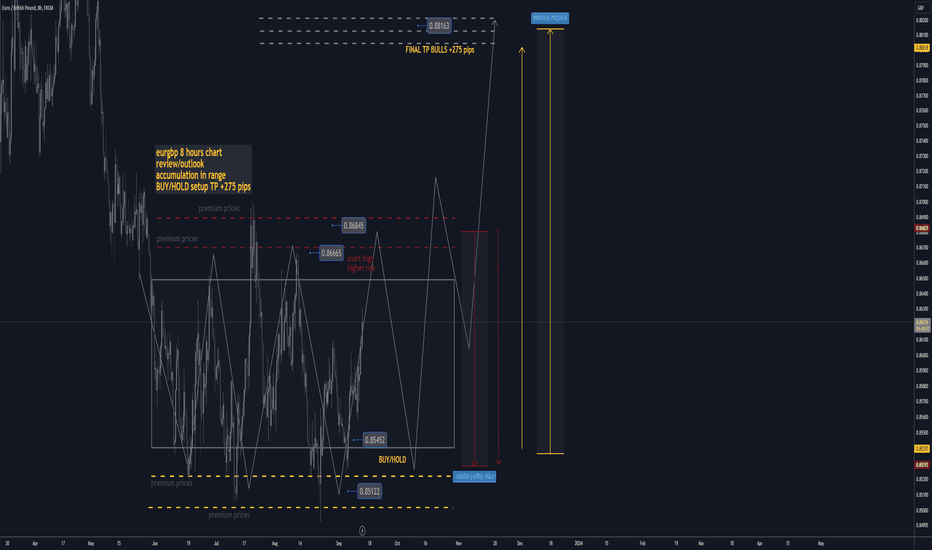932x550 pixels.
Task: Click the upper yellow price tag on the axis
Action: [x=922, y=48]
